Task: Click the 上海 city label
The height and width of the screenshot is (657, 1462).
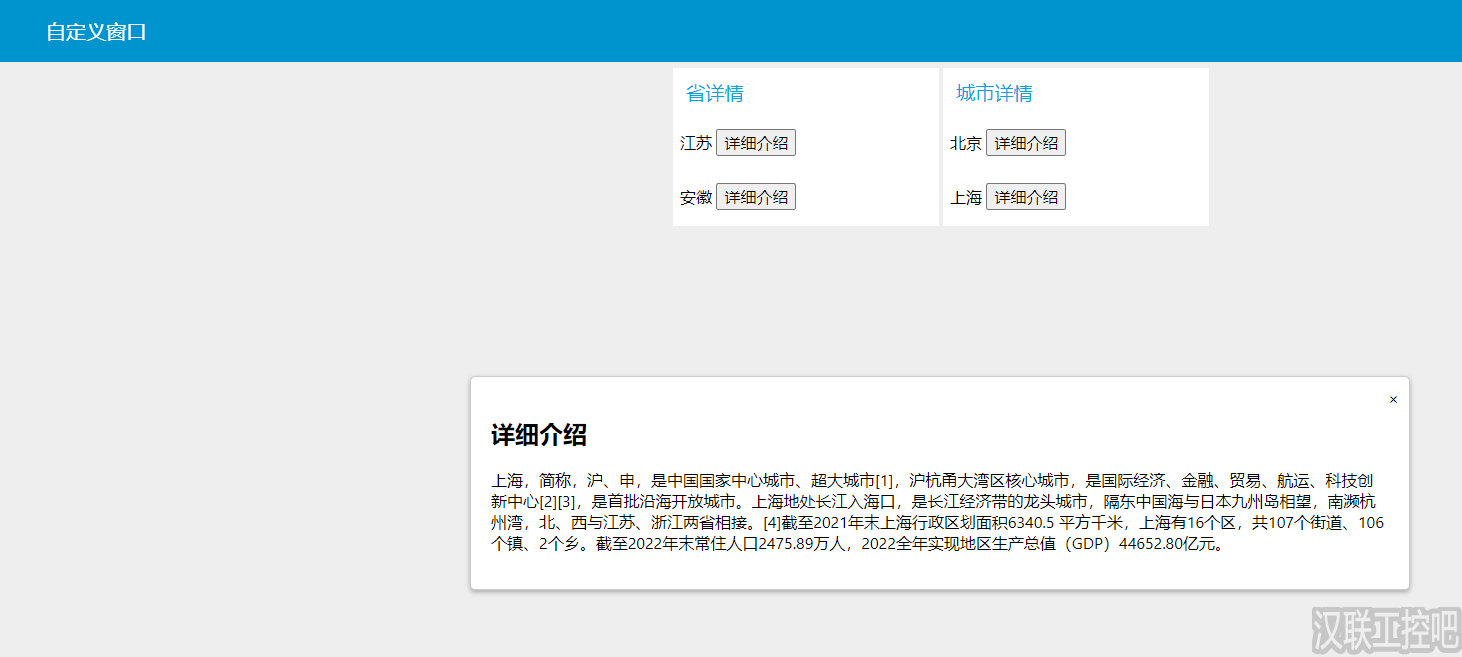Action: [965, 197]
